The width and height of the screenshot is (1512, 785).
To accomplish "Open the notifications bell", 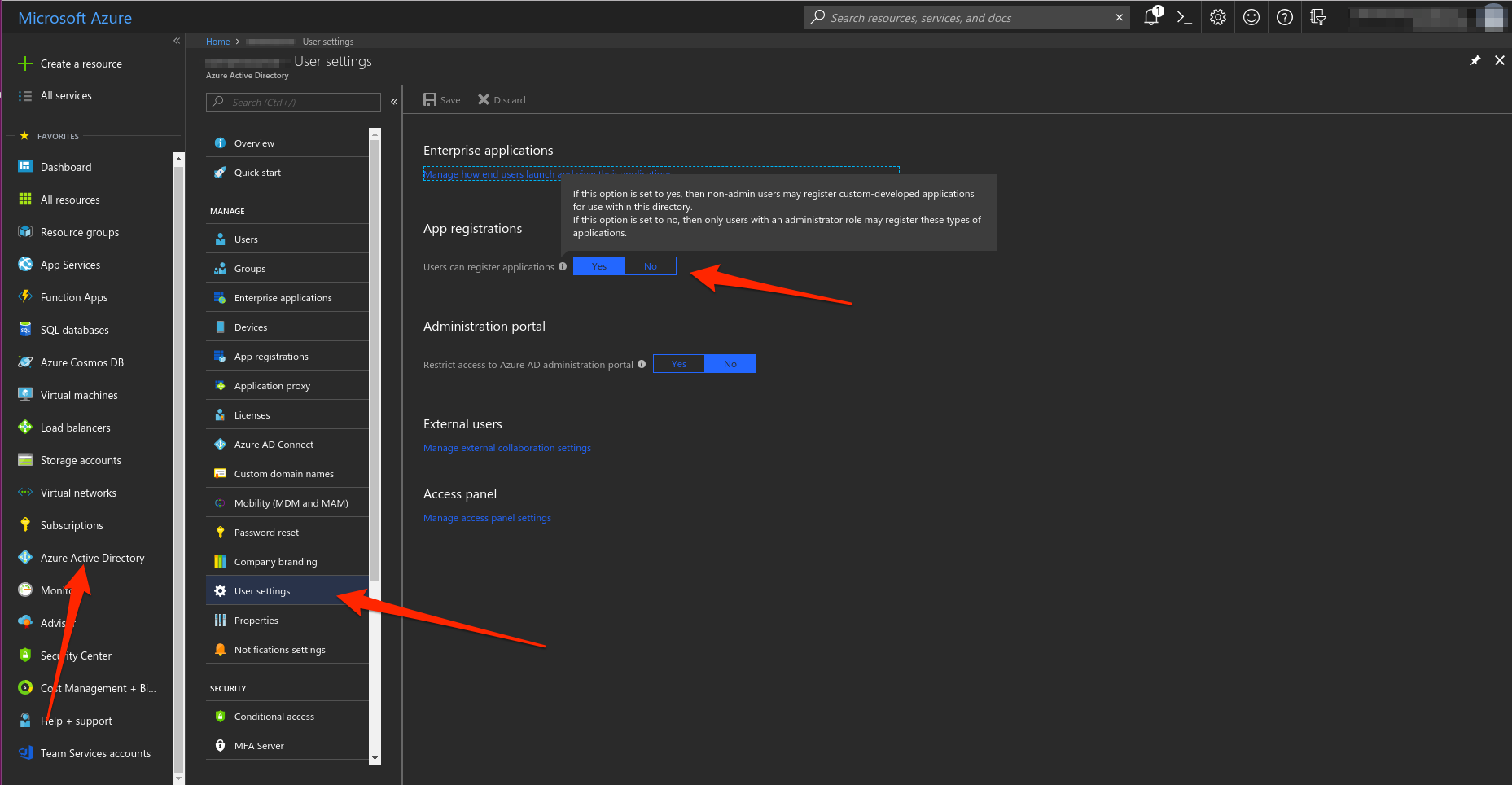I will point(1151,17).
